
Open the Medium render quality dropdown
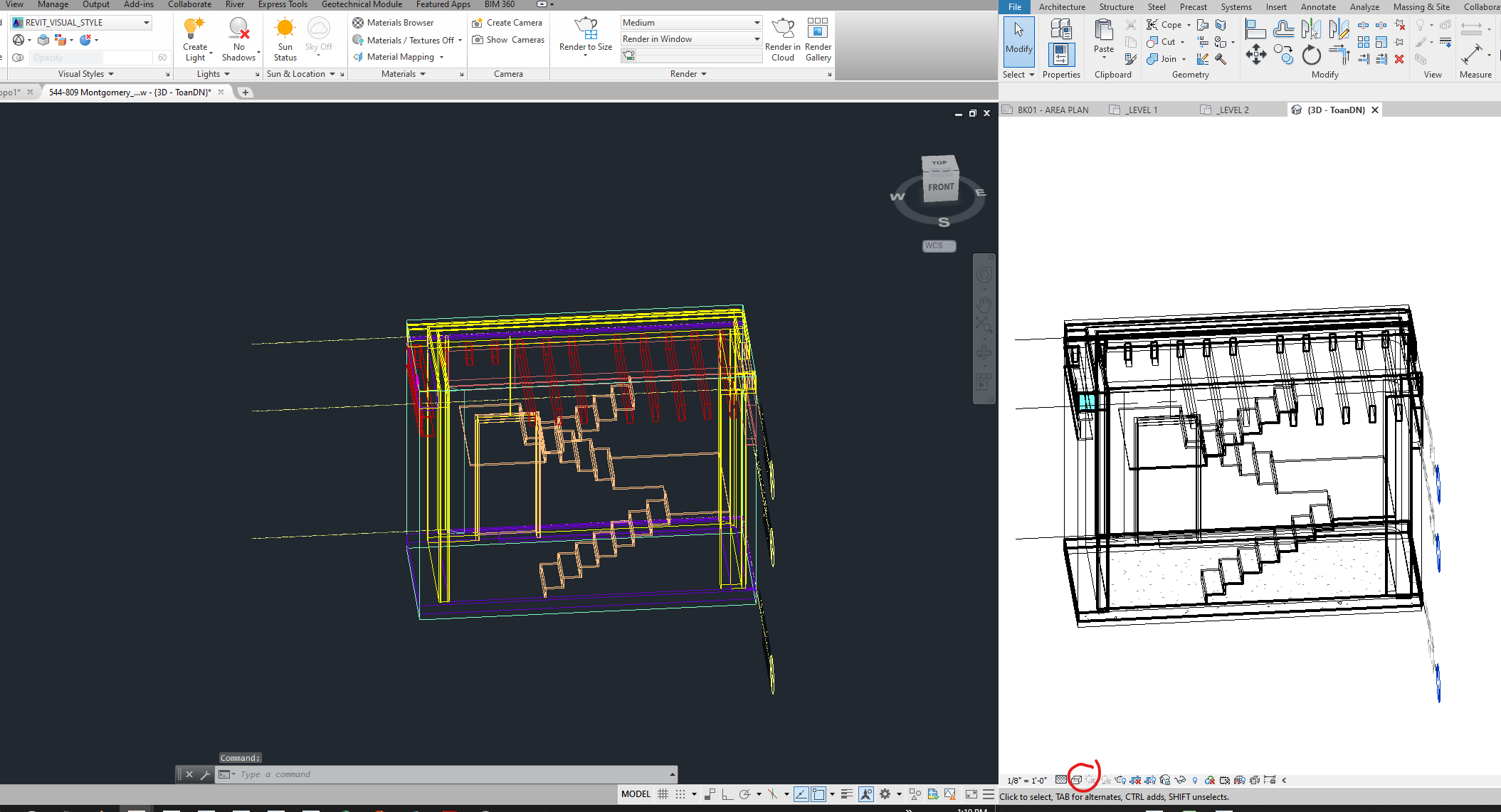(x=756, y=22)
